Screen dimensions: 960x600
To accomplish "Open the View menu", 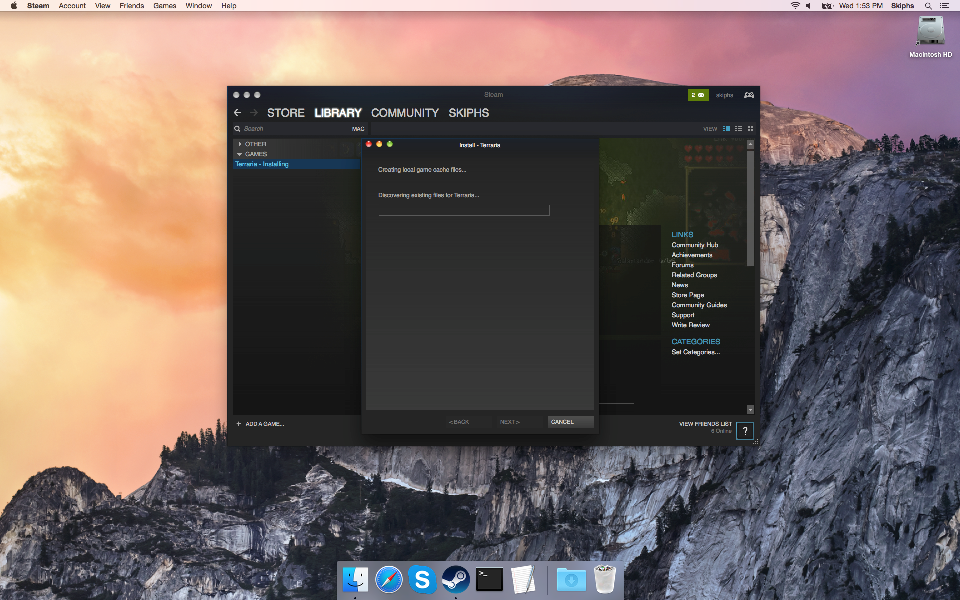I will pyautogui.click(x=102, y=6).
